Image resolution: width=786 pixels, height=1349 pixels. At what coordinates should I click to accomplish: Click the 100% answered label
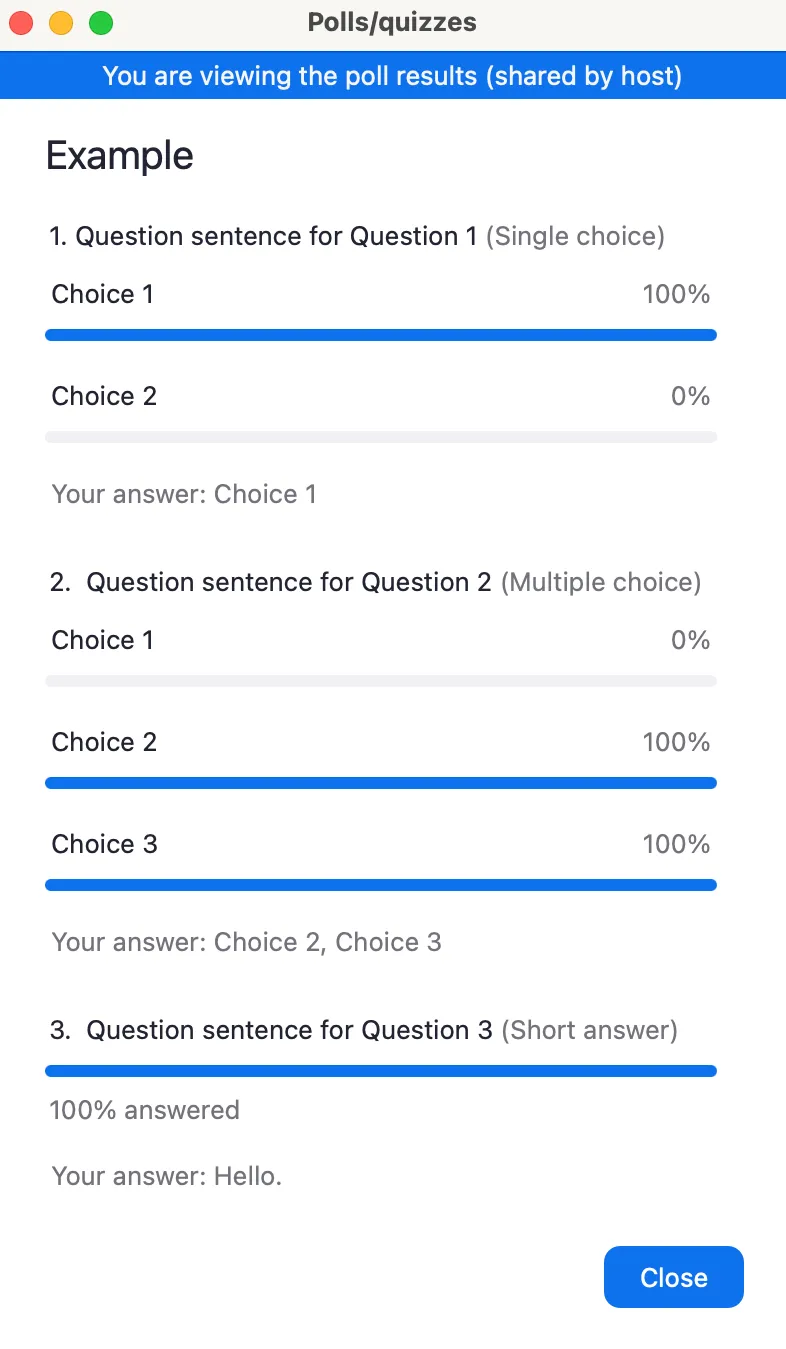[144, 1109]
